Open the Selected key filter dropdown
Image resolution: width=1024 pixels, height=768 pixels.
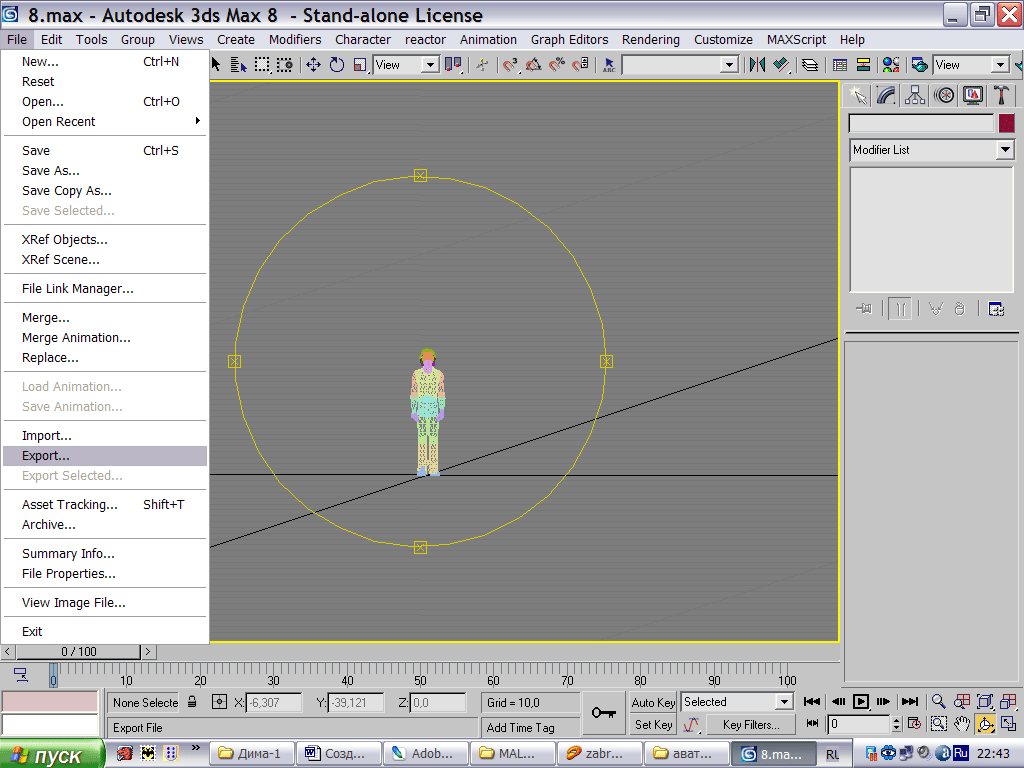[x=737, y=702]
